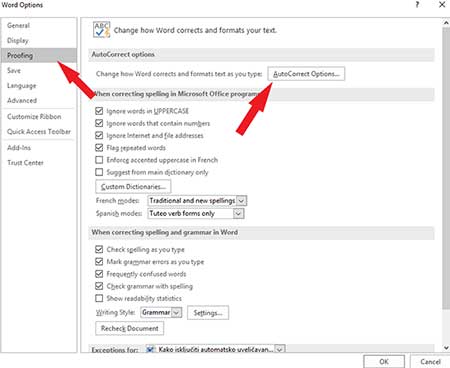
Task: Click the AutoCorrect Options button
Action: click(x=306, y=74)
